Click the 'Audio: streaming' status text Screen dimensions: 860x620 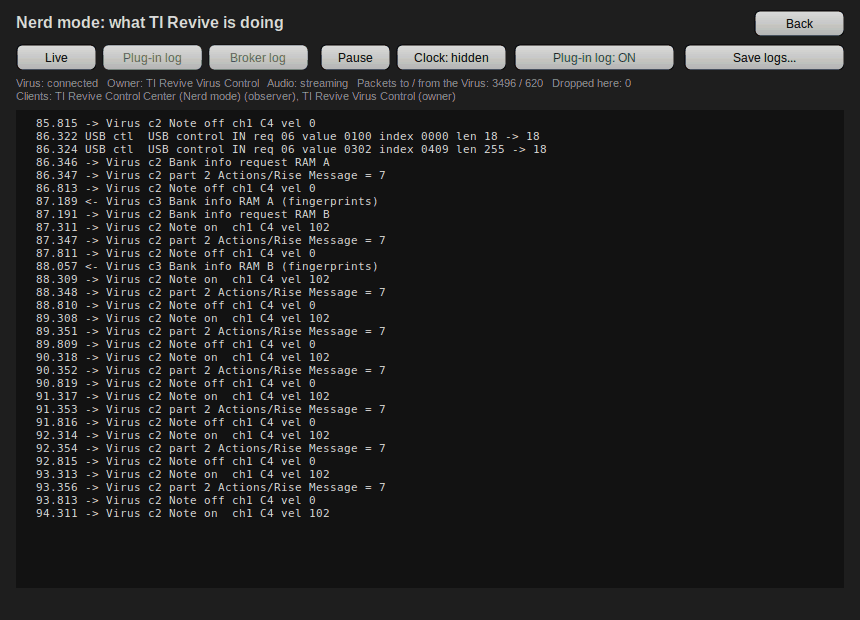coord(308,83)
